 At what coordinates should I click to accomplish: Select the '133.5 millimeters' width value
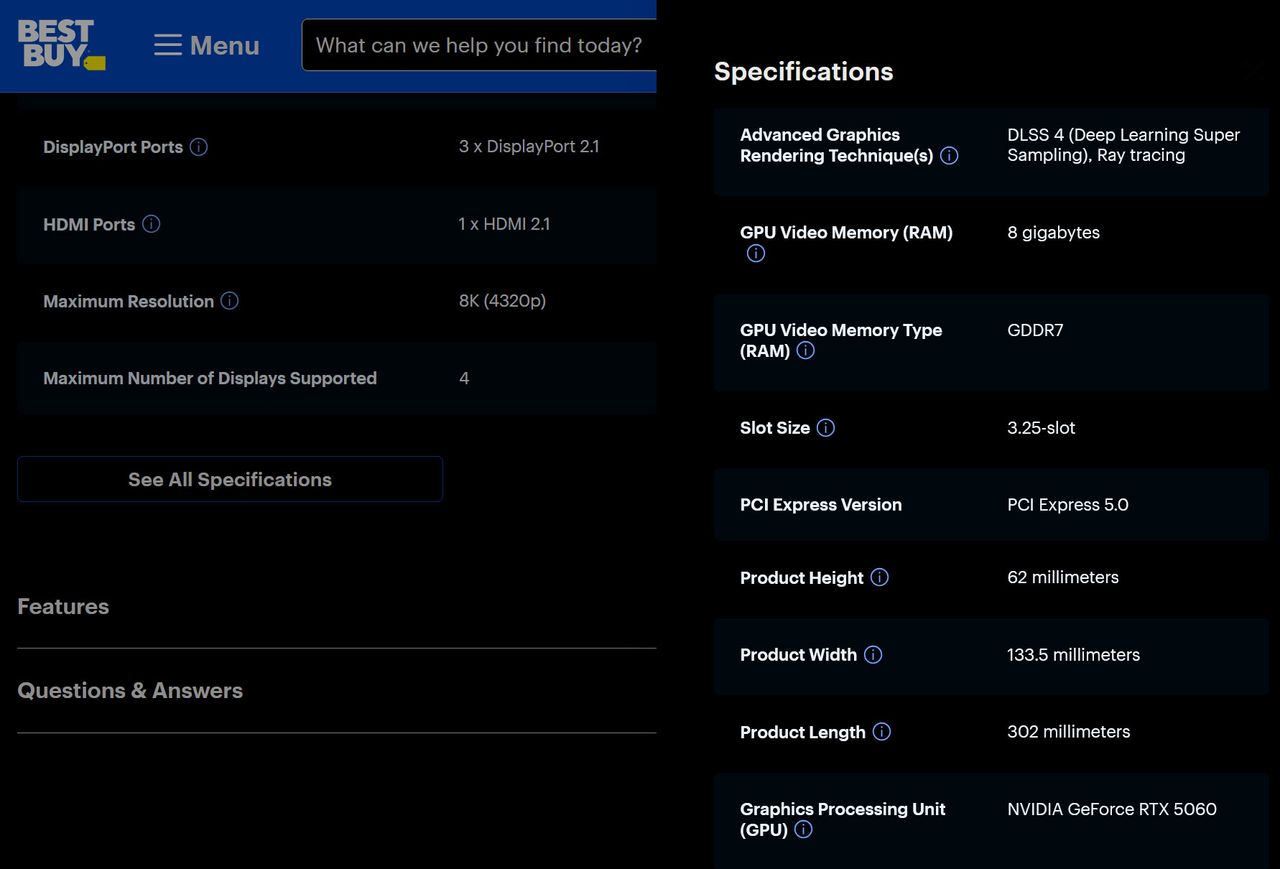tap(1074, 655)
